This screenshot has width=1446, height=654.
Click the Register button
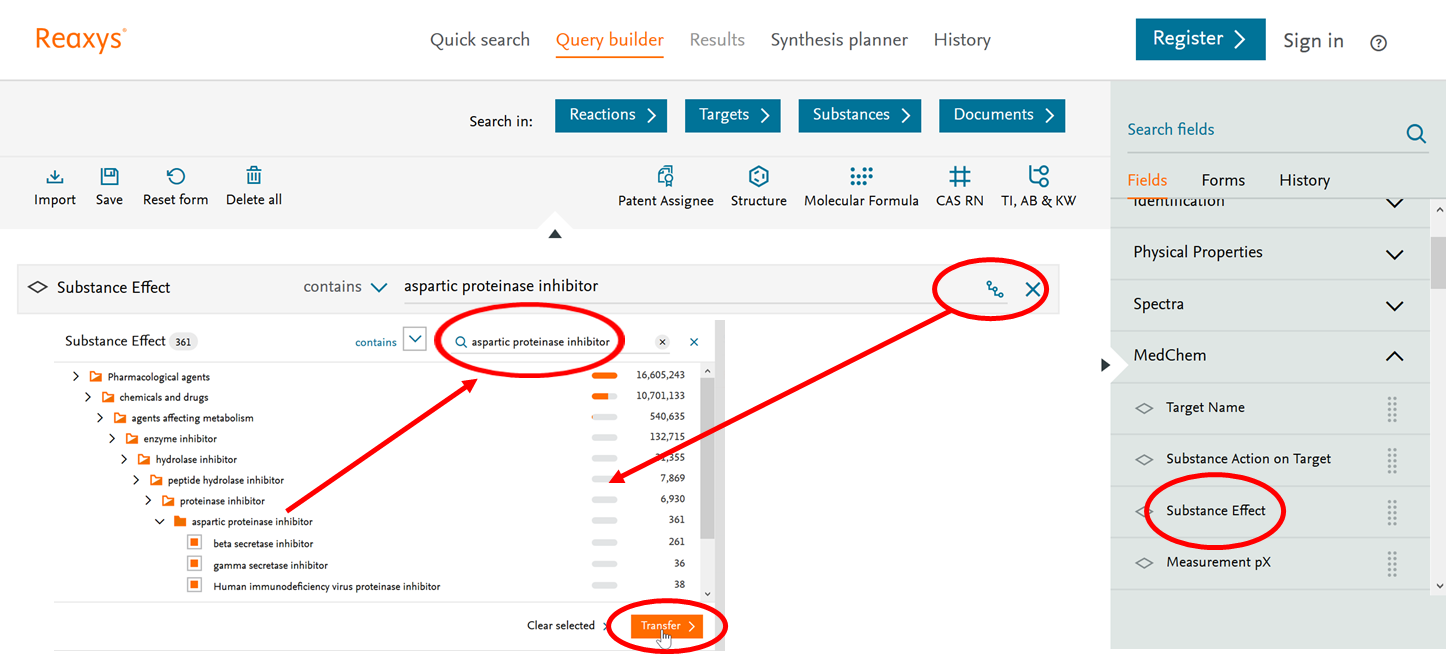pyautogui.click(x=1200, y=39)
